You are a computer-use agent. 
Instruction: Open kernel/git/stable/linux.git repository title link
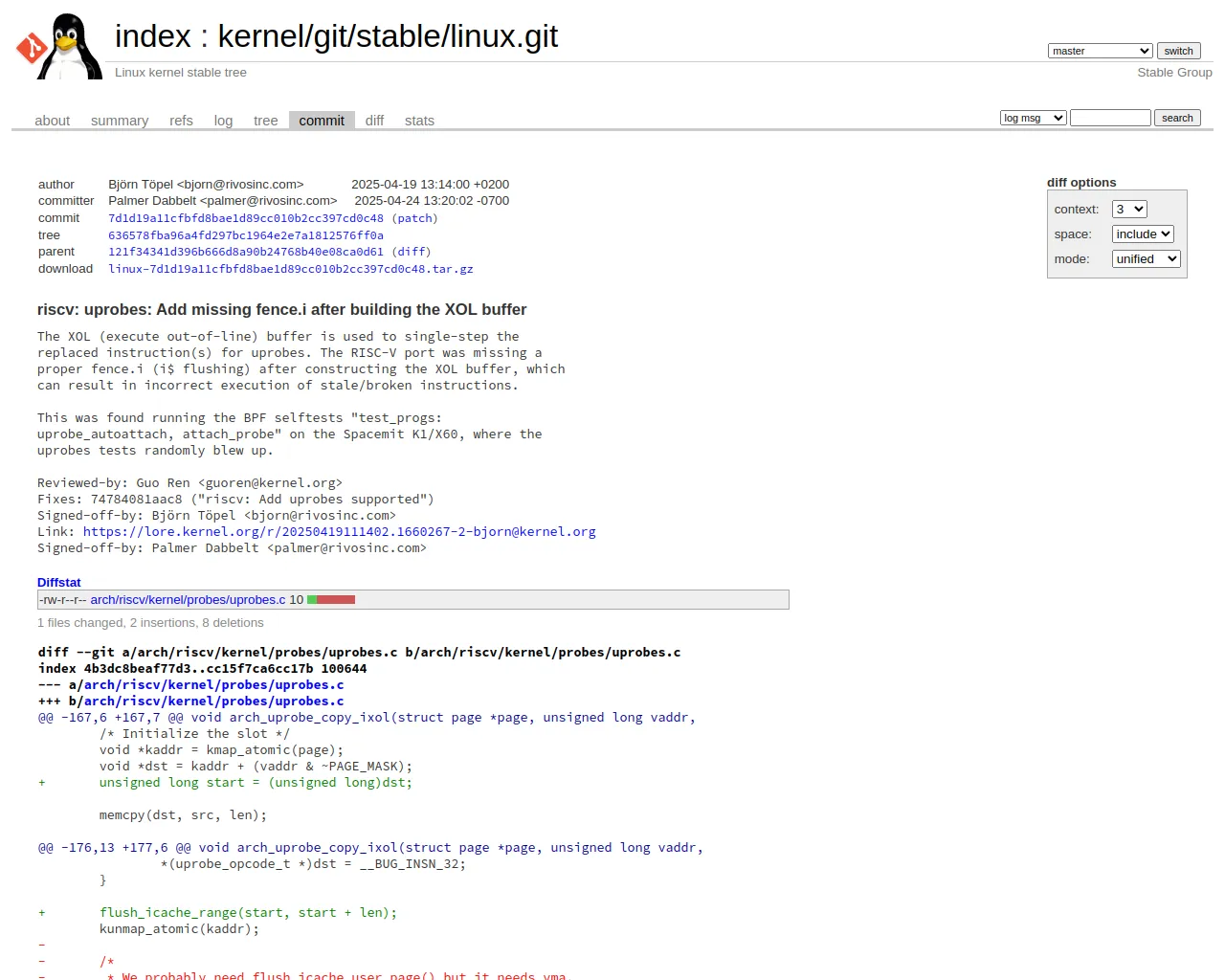388,36
